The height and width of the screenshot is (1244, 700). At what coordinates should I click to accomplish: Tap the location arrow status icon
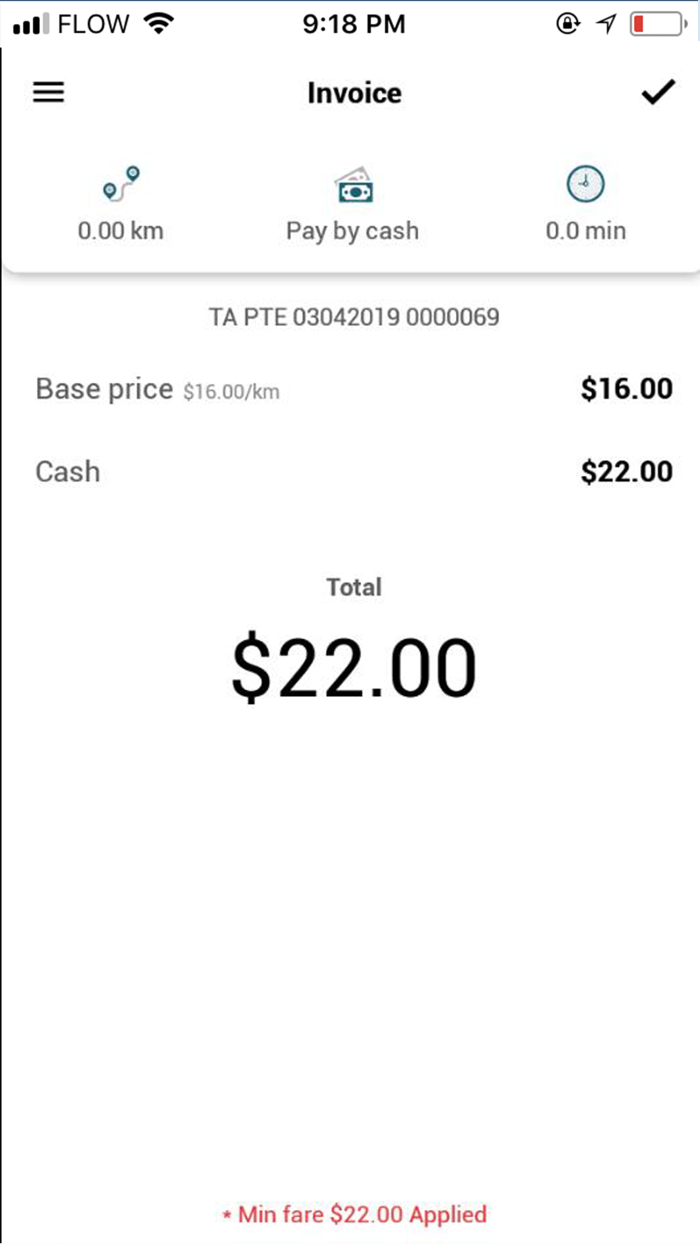tap(606, 22)
